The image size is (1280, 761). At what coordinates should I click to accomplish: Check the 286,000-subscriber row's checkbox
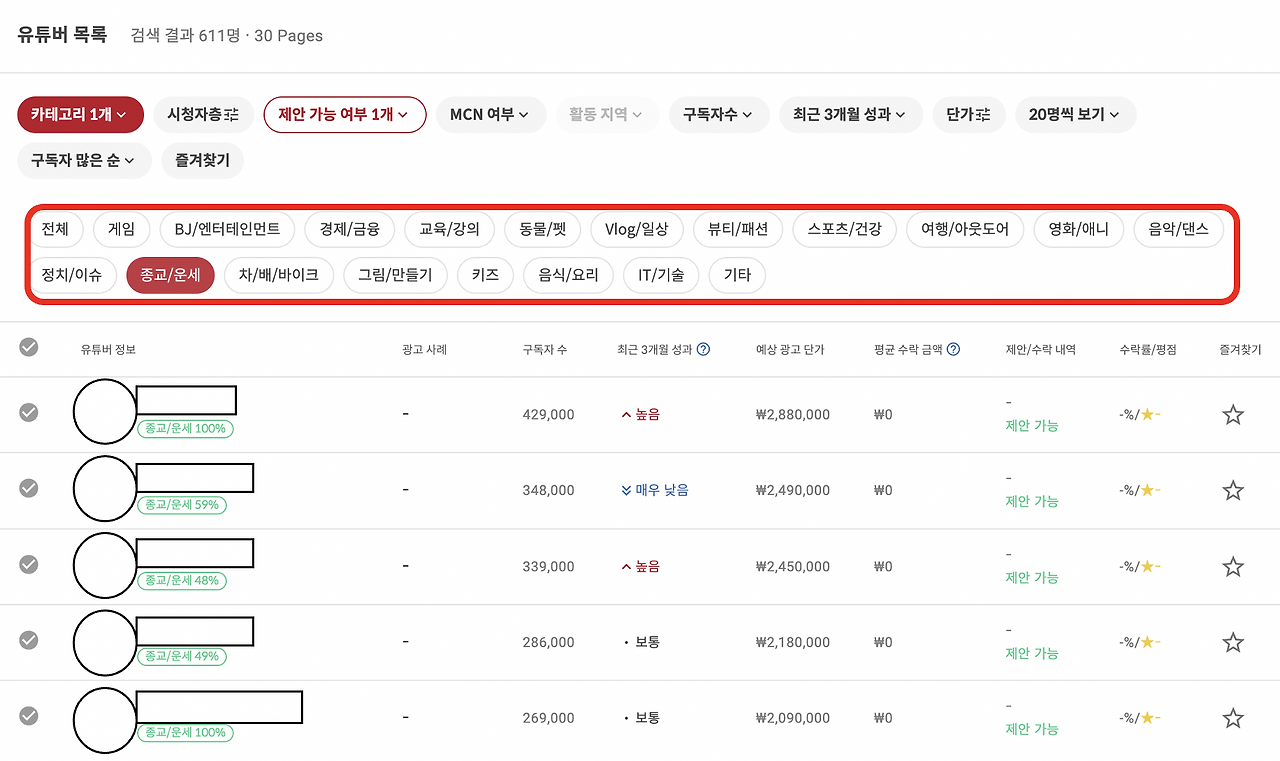click(28, 641)
